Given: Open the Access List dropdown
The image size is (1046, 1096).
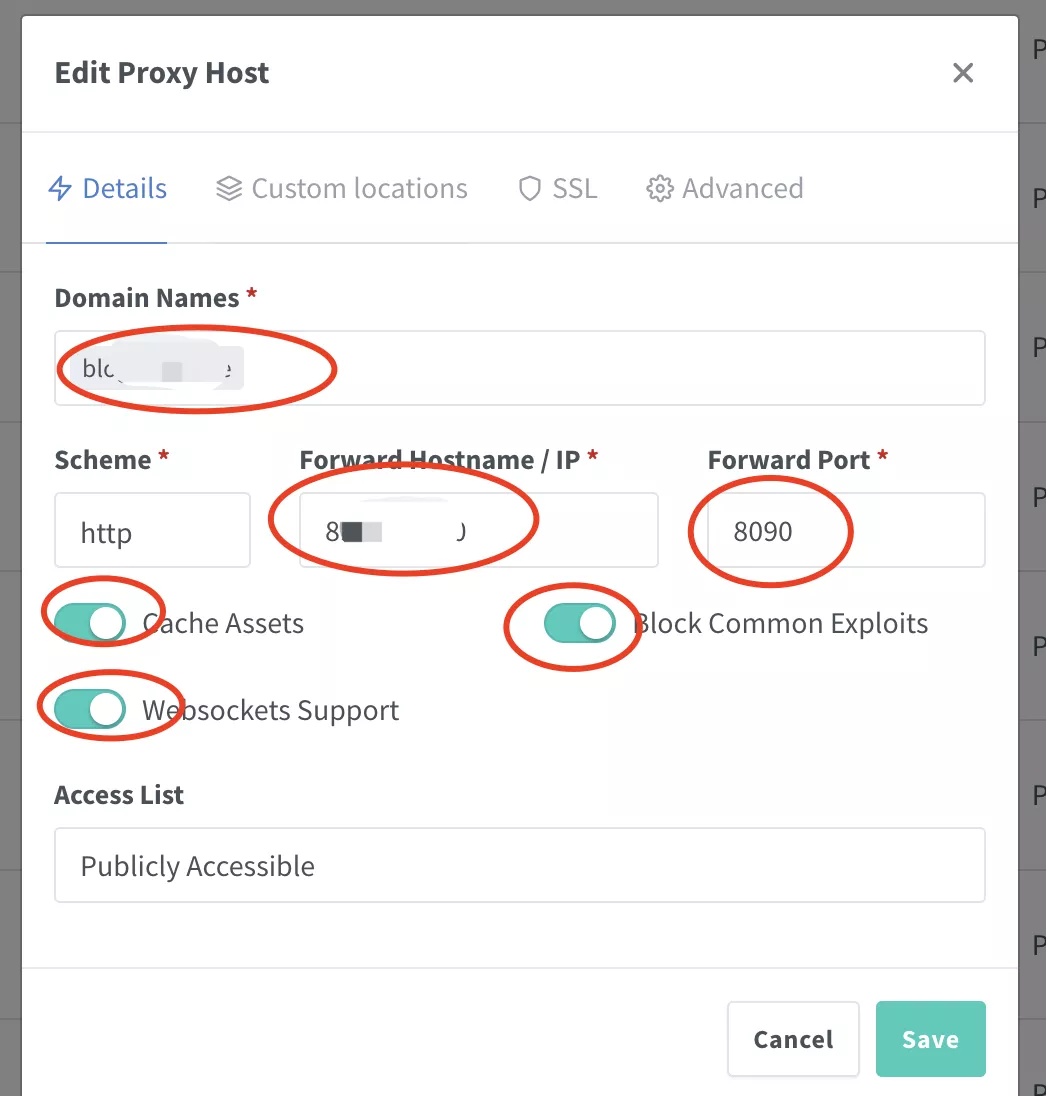Looking at the screenshot, I should coord(519,865).
